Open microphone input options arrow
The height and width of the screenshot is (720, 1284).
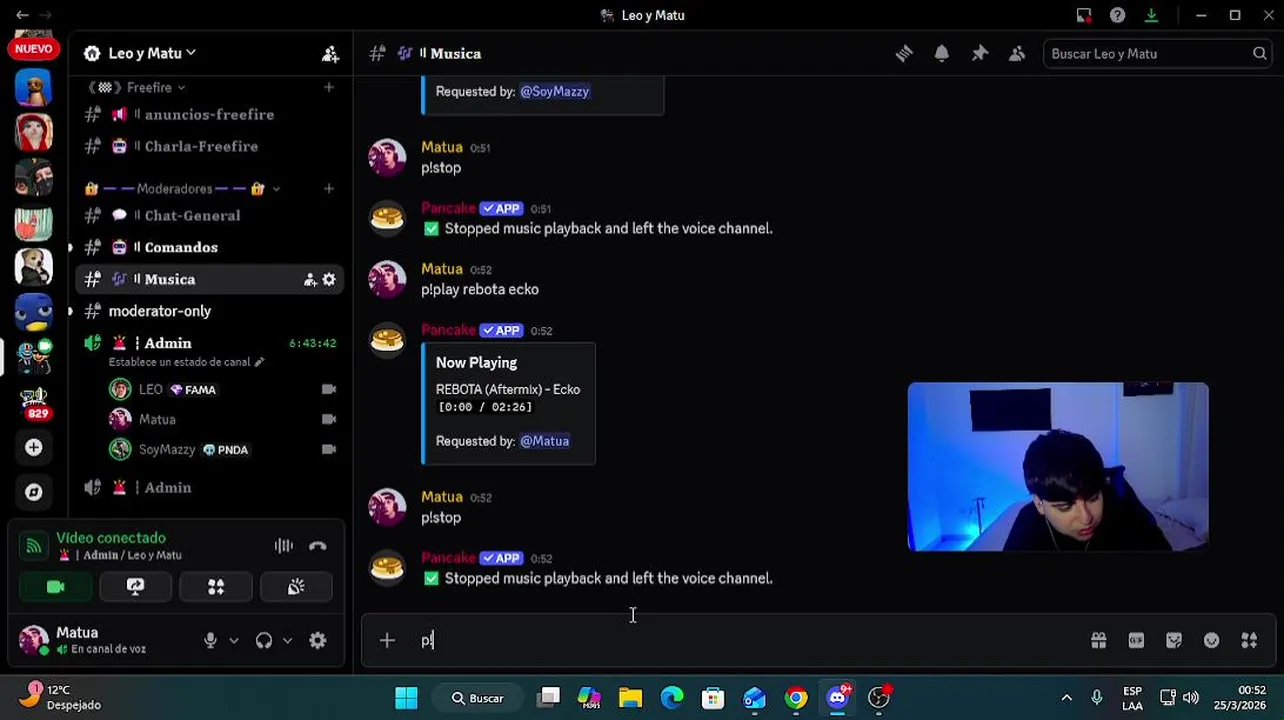point(234,641)
